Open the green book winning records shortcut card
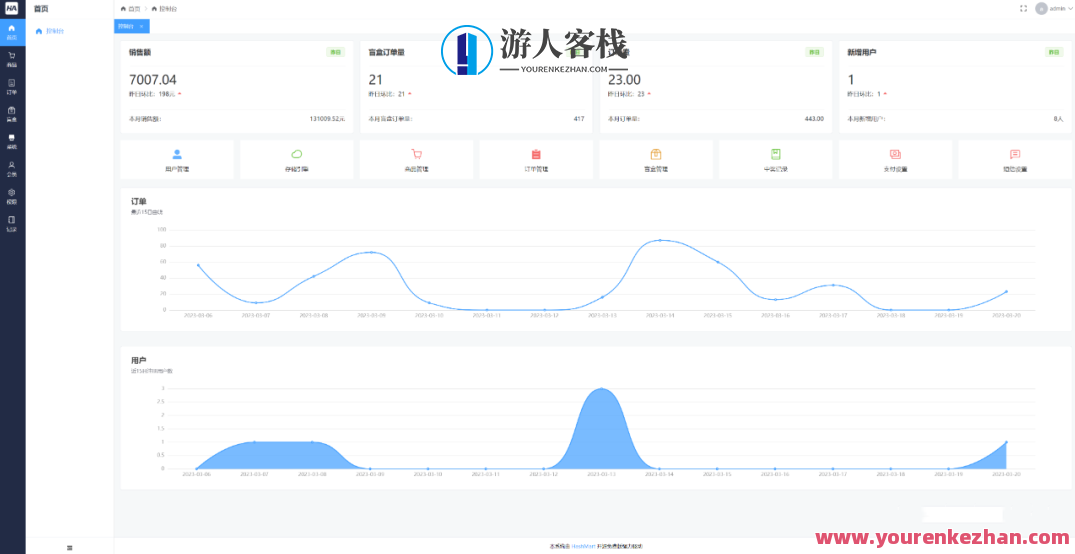The width and height of the screenshot is (1075, 554). pos(775,160)
